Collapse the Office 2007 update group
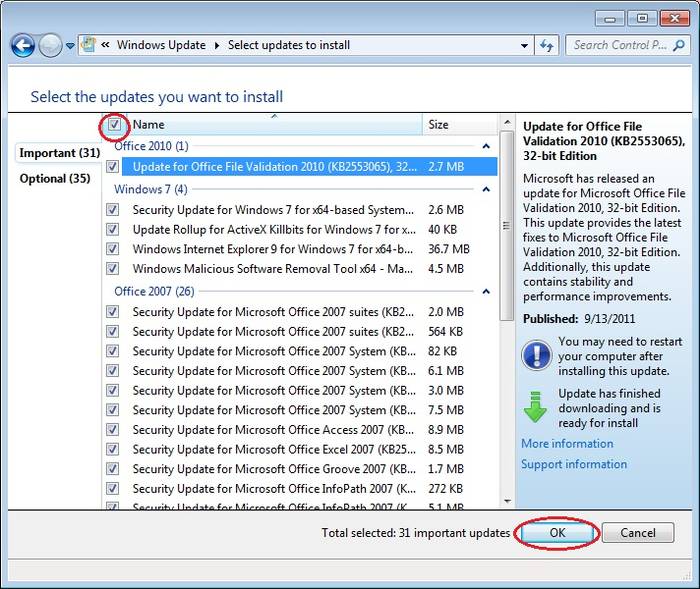Image resolution: width=700 pixels, height=589 pixels. [486, 291]
